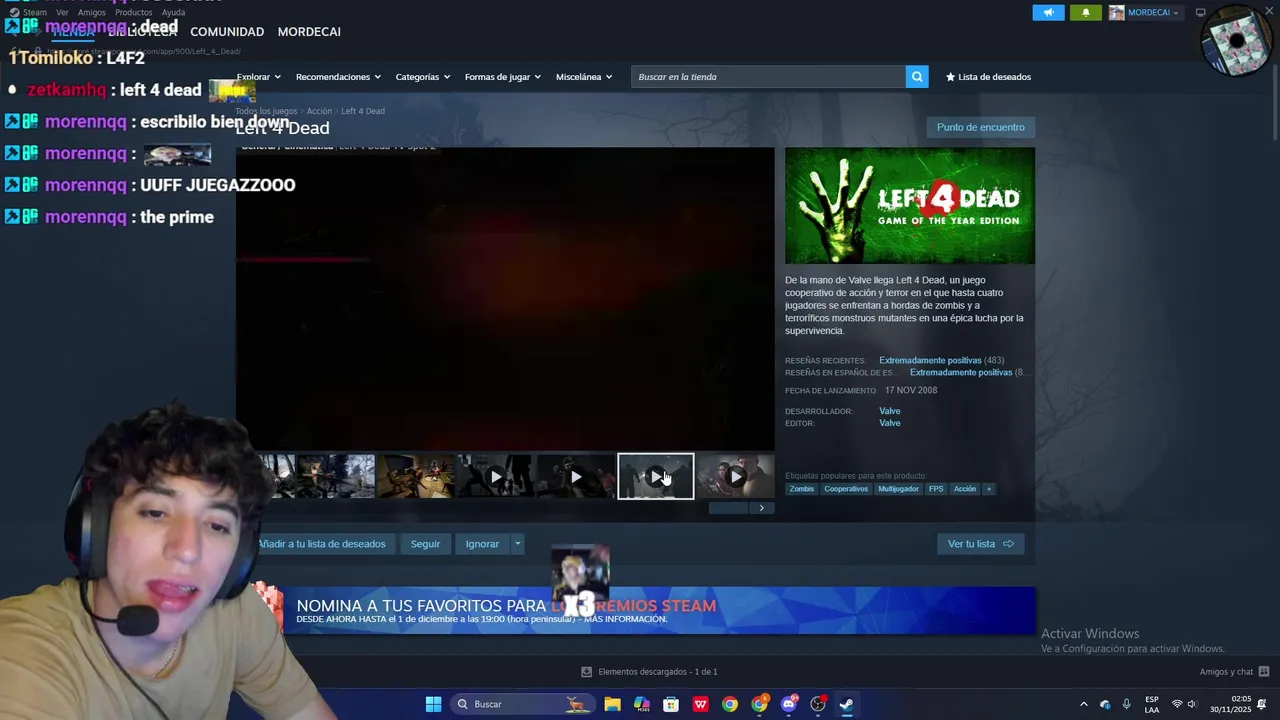Open Windows notification center bell
1280x720 pixels.
tap(1262, 704)
